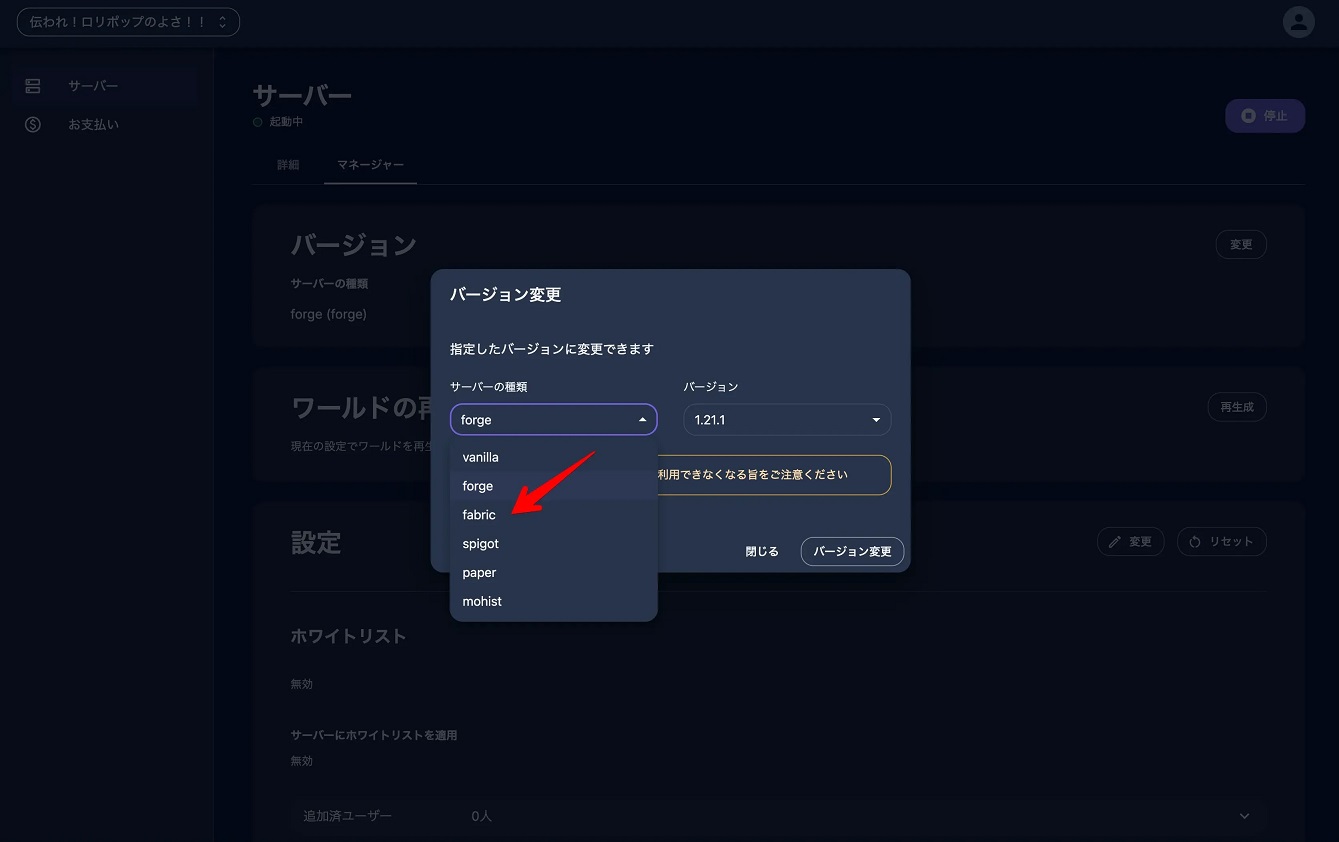The image size is (1339, 842).
Task: Select fabric from server type list
Action: pyautogui.click(x=479, y=515)
